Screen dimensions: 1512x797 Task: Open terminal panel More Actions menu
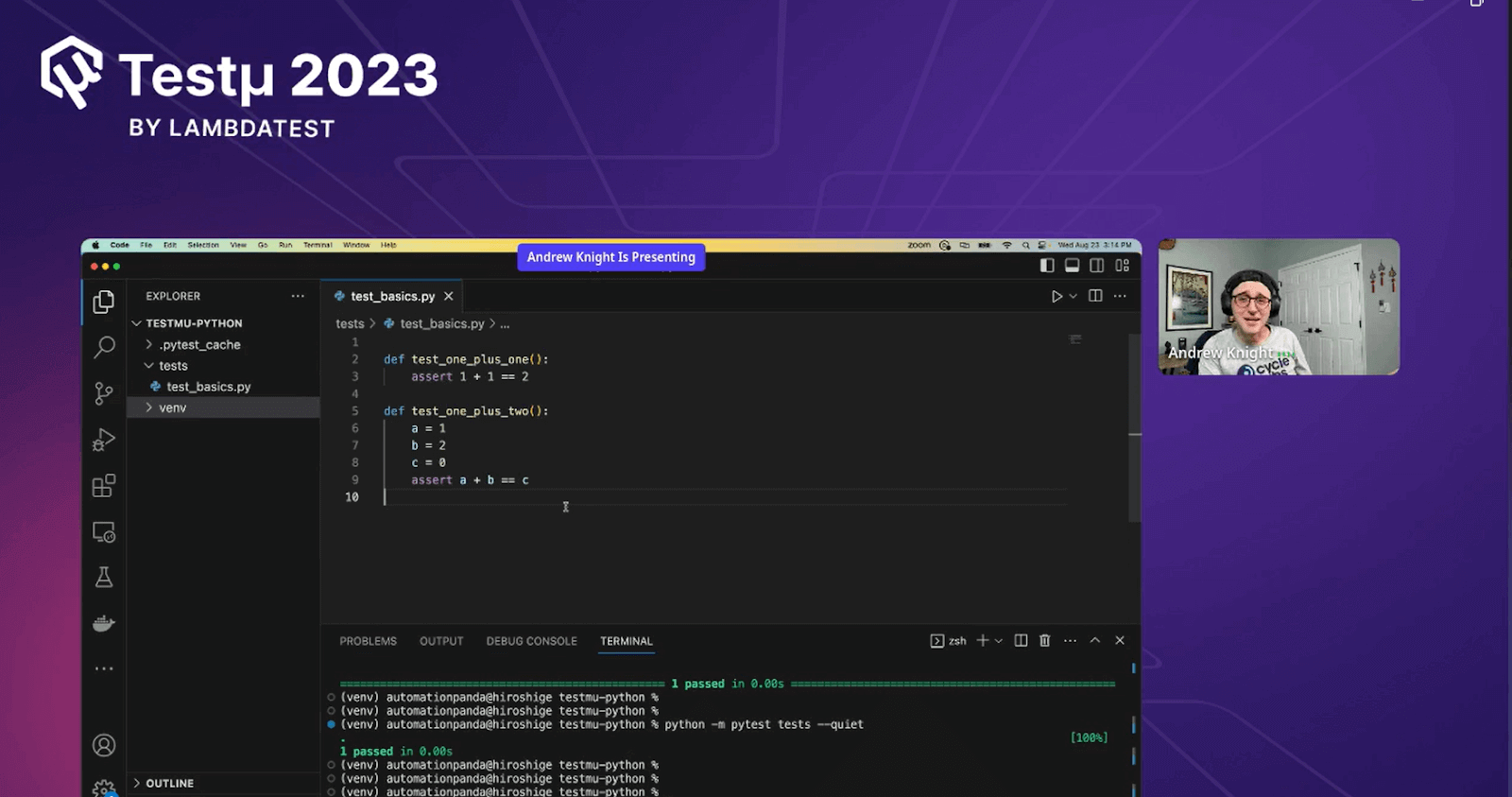pos(1070,640)
